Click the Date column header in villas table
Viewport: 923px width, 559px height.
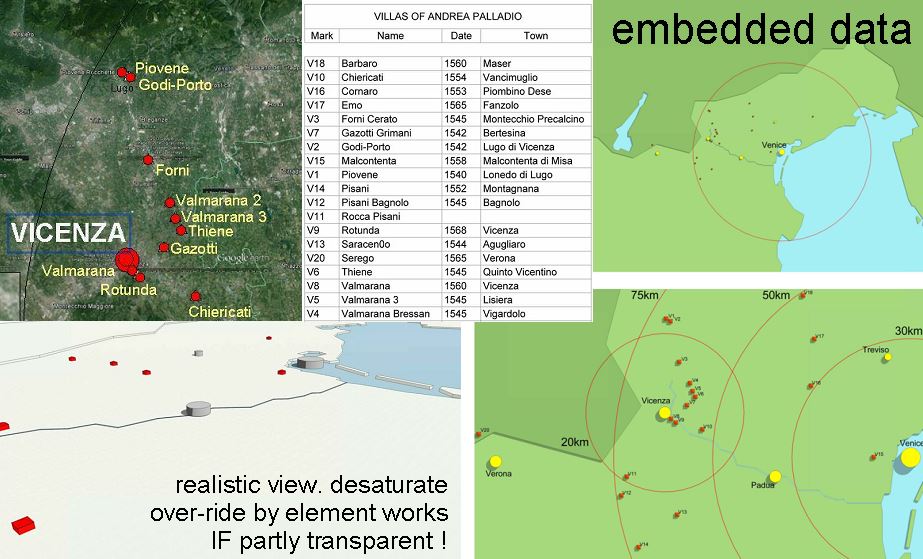(461, 36)
